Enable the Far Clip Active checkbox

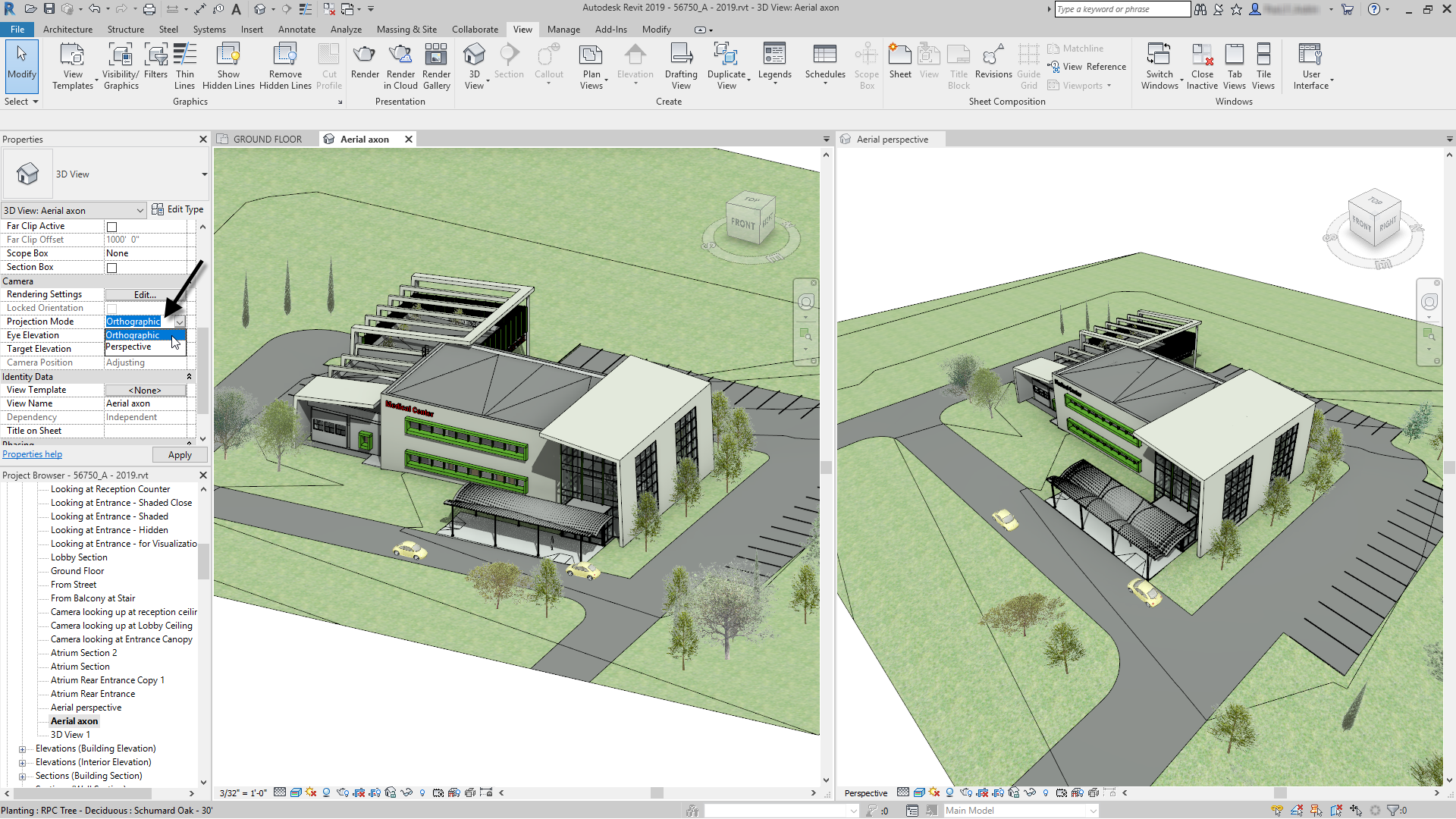pyautogui.click(x=111, y=226)
